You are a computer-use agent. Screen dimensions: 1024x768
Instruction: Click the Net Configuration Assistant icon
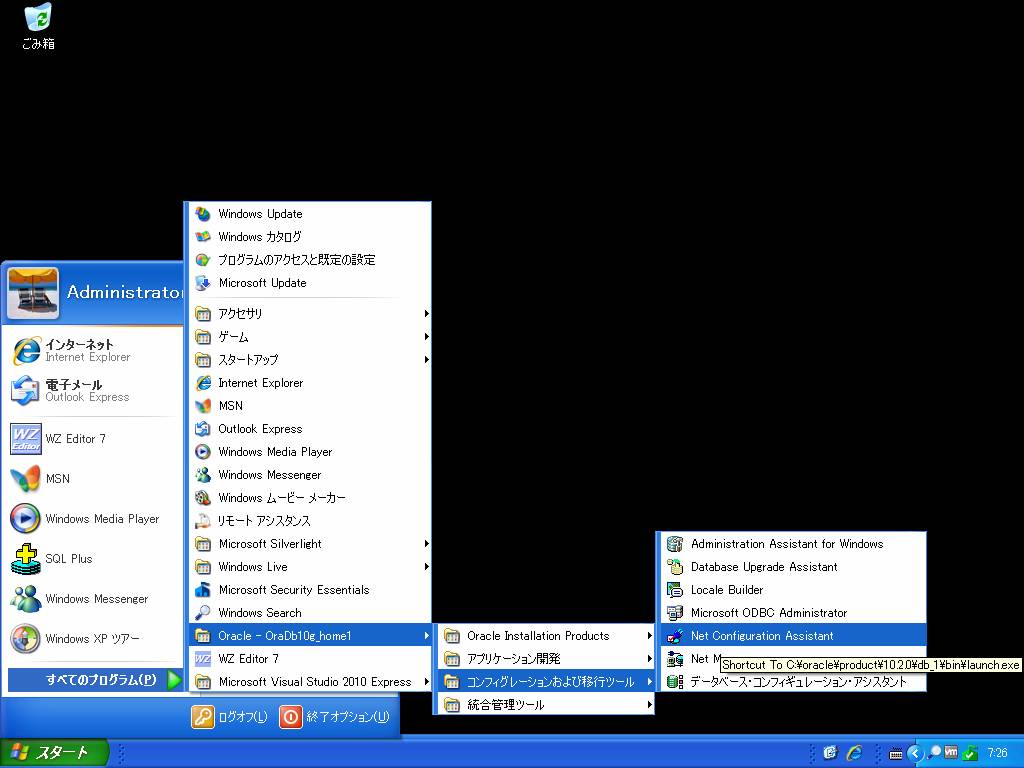pyautogui.click(x=675, y=635)
